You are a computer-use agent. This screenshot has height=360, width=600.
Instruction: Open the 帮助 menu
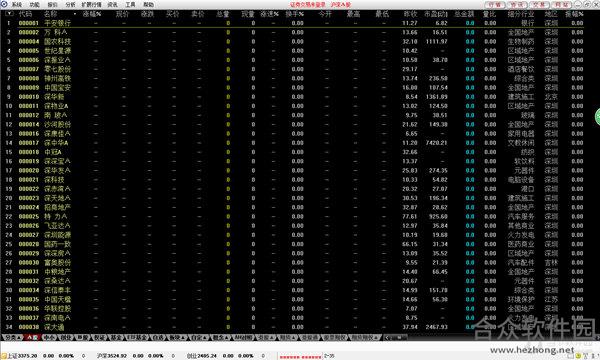148,5
